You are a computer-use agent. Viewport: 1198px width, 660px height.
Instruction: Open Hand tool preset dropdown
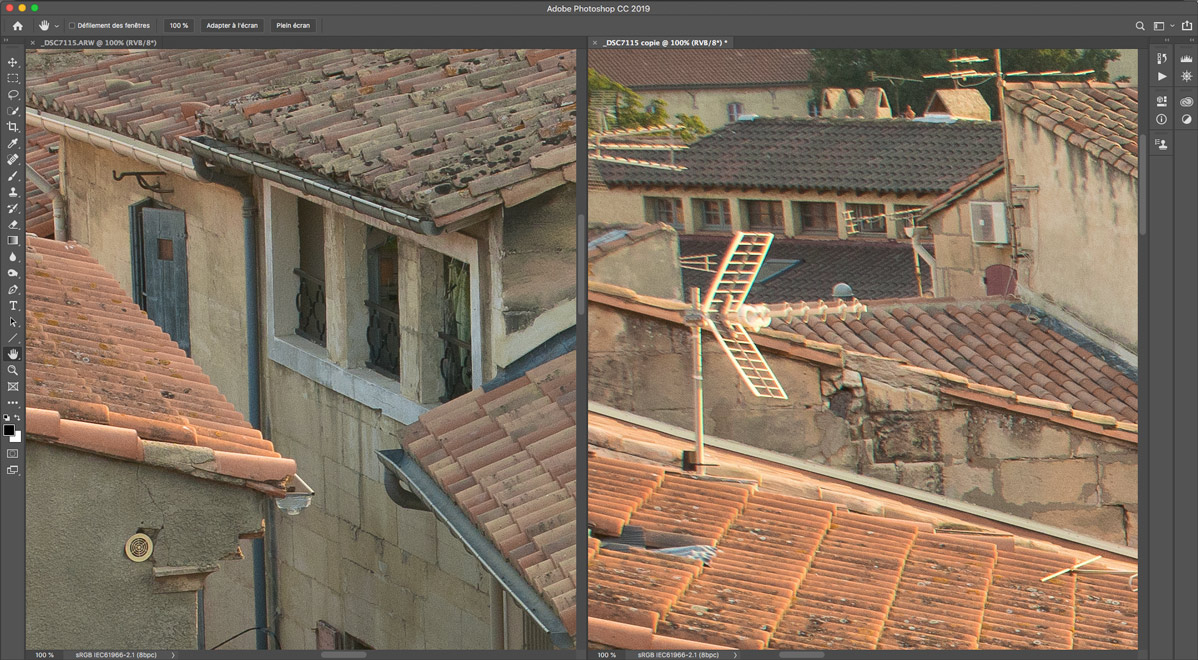tap(57, 25)
